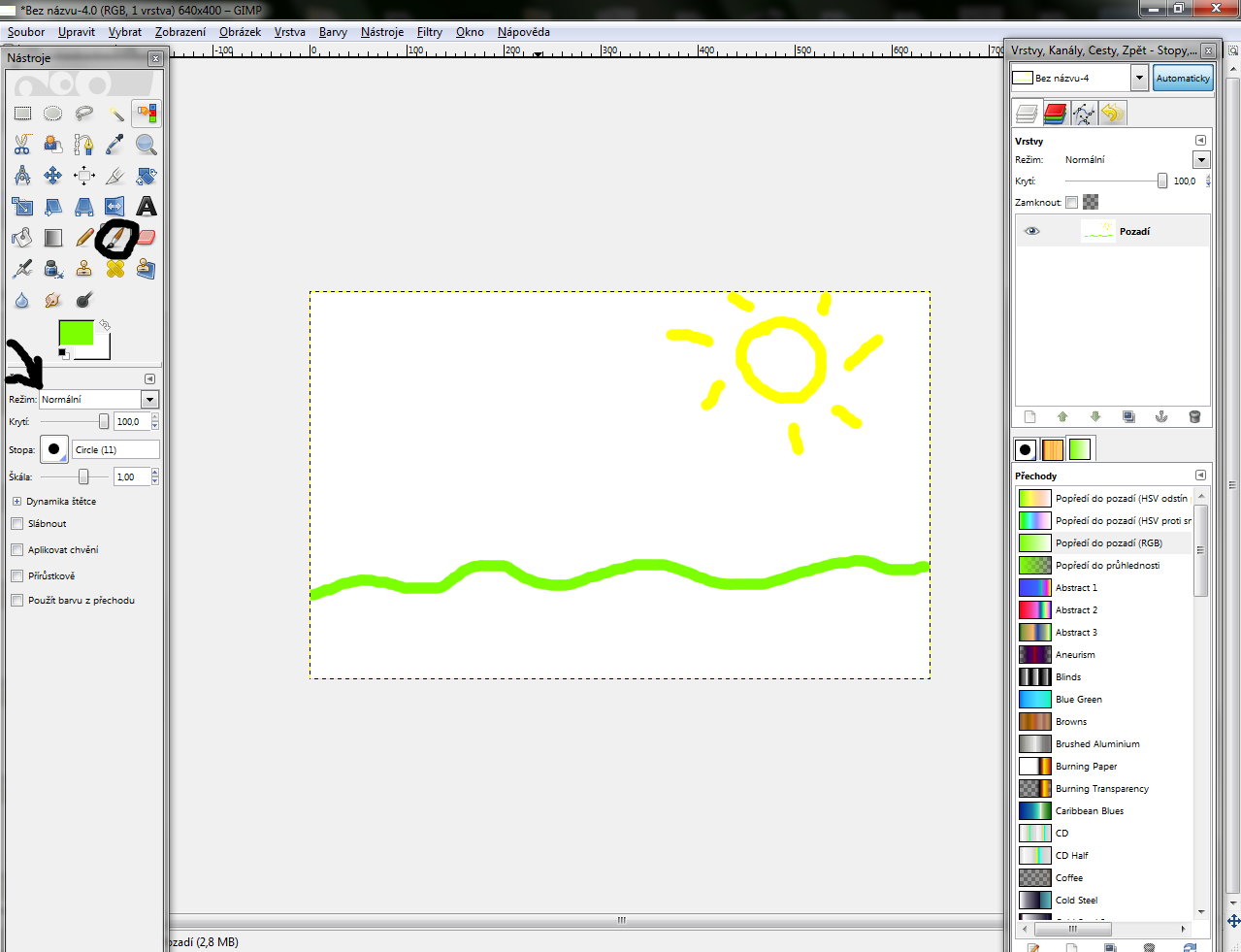Delete layer using trash icon
The image size is (1241, 952).
(x=1194, y=417)
